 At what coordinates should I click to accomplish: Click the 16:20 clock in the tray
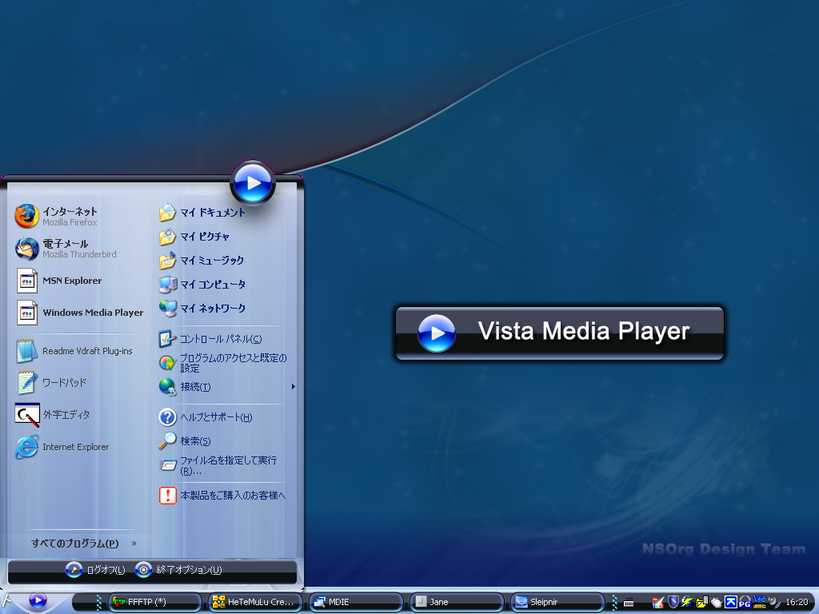click(797, 602)
